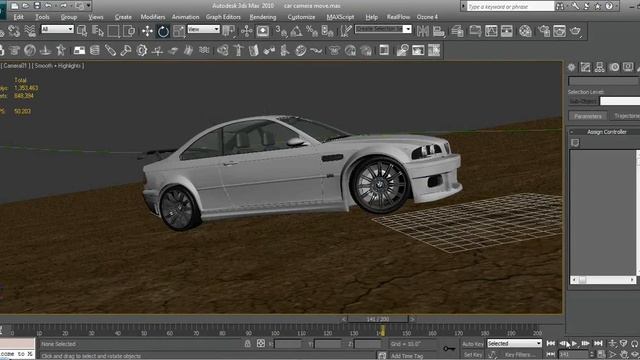
Task: Toggle Keyboard Shortcut Override icon
Action: click(262, 31)
